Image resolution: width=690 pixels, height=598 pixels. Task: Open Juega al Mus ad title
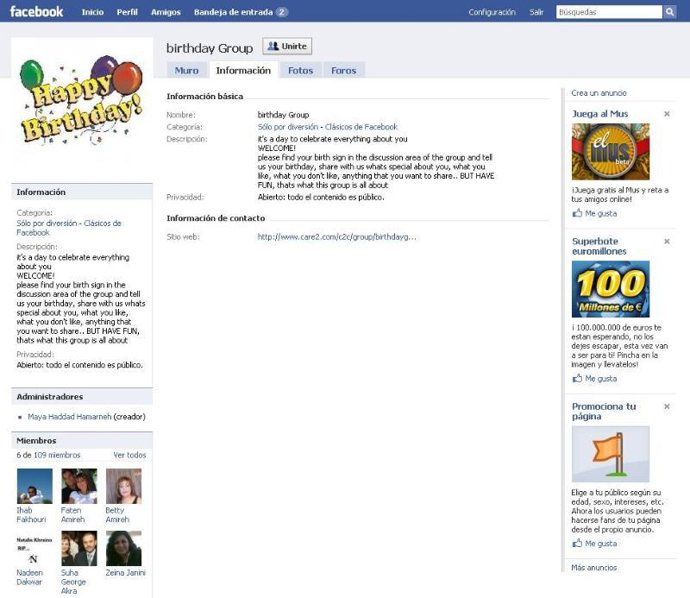(x=600, y=114)
